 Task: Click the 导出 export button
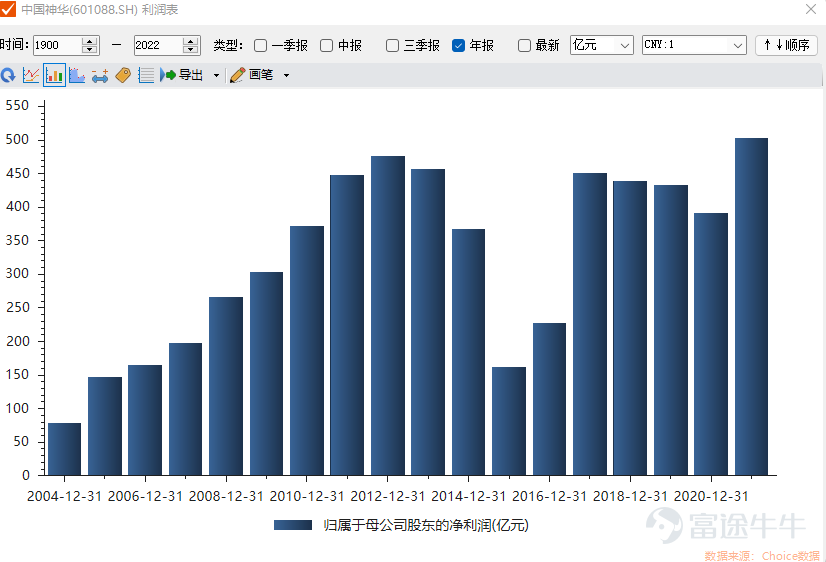[182, 75]
